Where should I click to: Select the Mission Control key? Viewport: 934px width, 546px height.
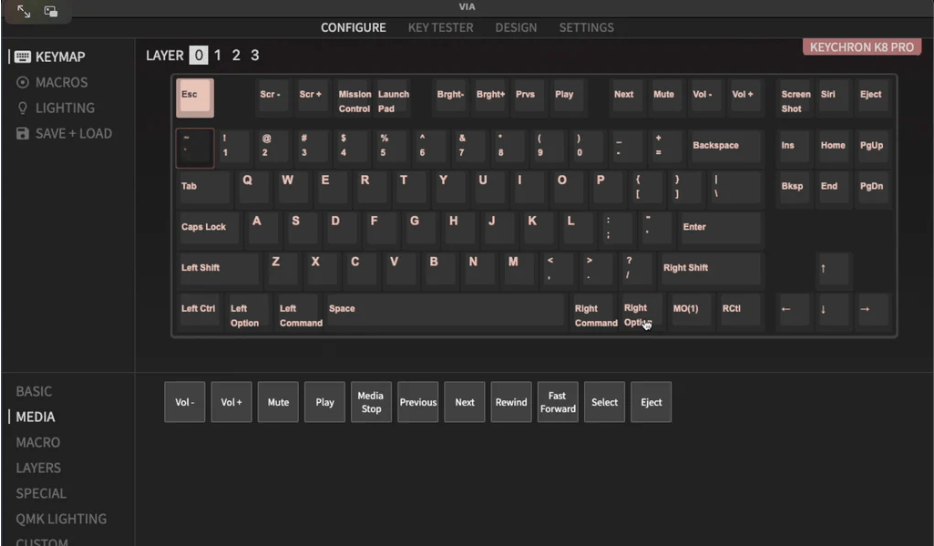pyautogui.click(x=354, y=98)
